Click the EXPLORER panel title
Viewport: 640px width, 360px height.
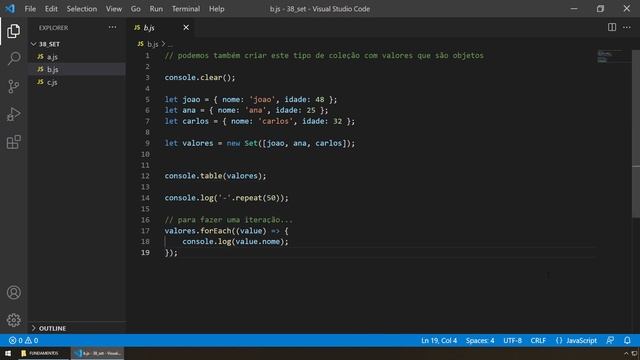click(x=53, y=28)
